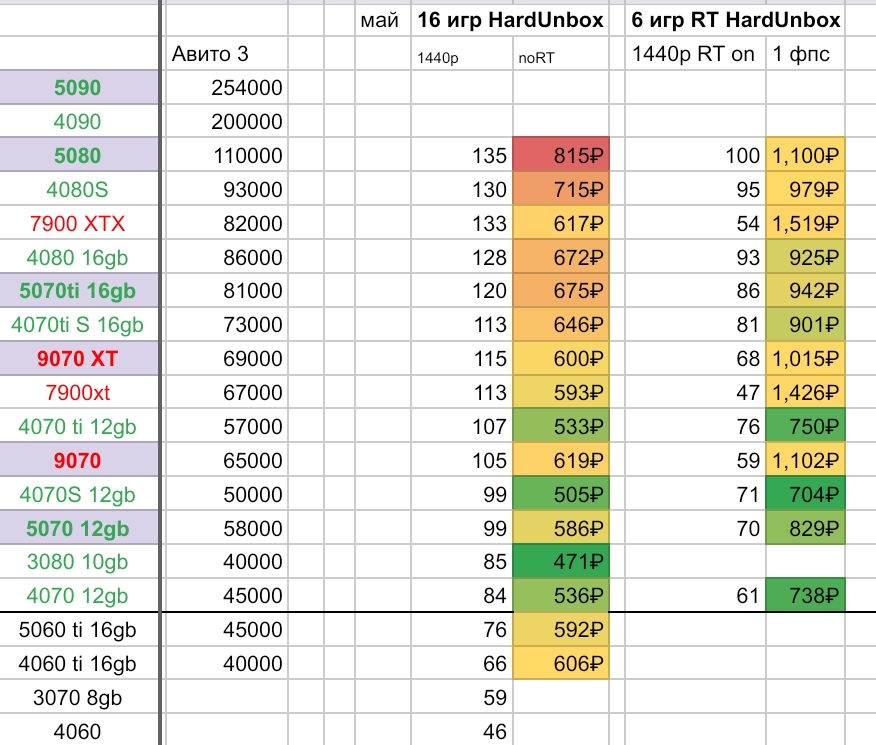Click the май header cell

[x=383, y=20]
